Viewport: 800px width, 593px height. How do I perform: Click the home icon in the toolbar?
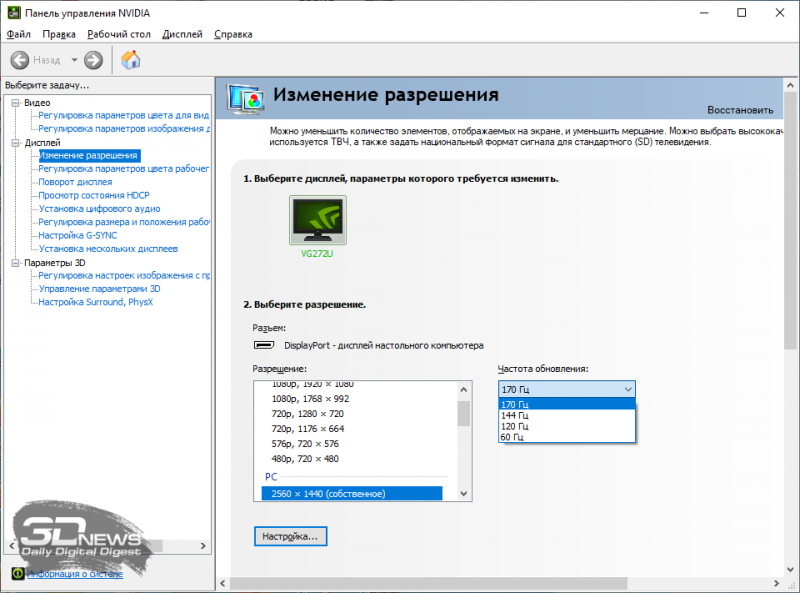[131, 60]
